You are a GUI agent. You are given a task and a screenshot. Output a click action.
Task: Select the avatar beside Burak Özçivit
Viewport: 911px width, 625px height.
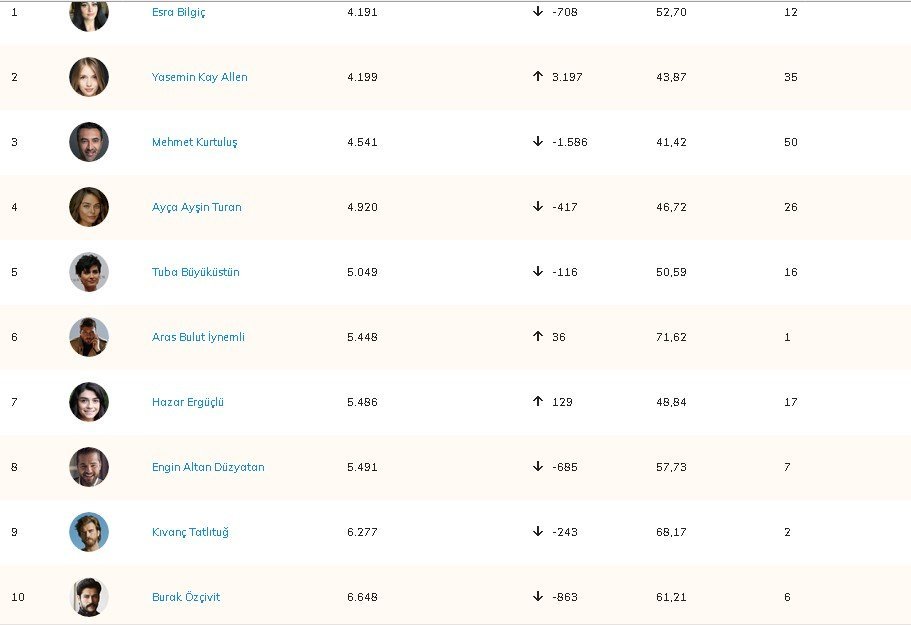click(89, 597)
